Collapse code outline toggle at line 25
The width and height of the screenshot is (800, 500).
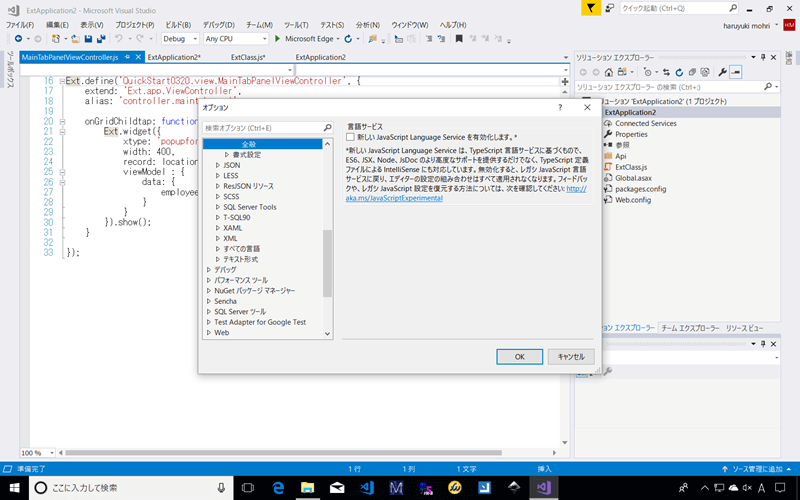pos(62,172)
